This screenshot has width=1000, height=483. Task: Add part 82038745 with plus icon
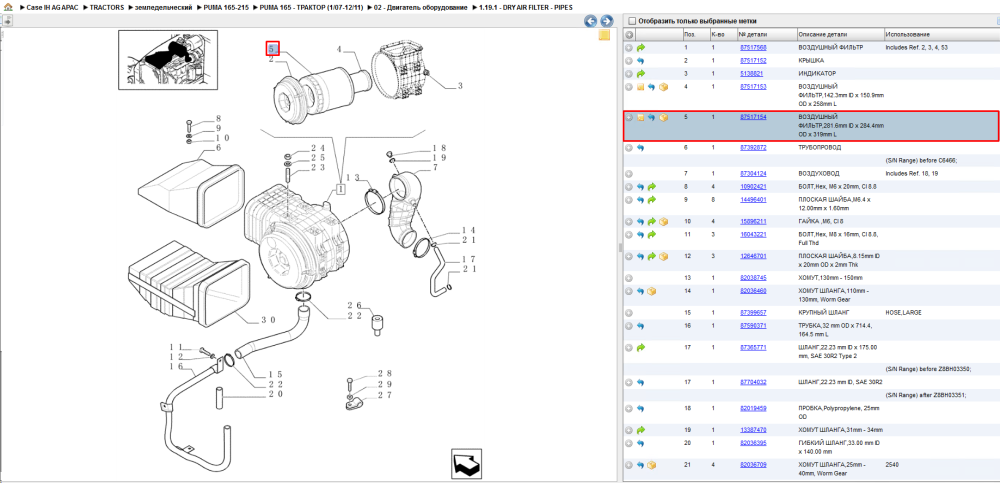pos(629,278)
